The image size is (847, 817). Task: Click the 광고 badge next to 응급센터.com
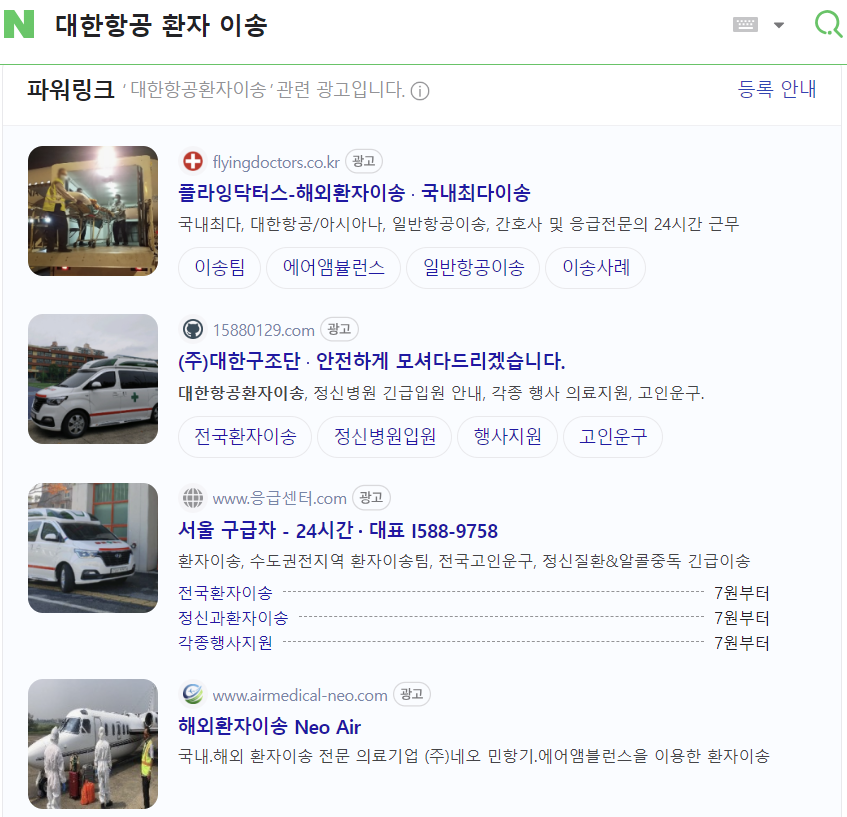(x=371, y=498)
